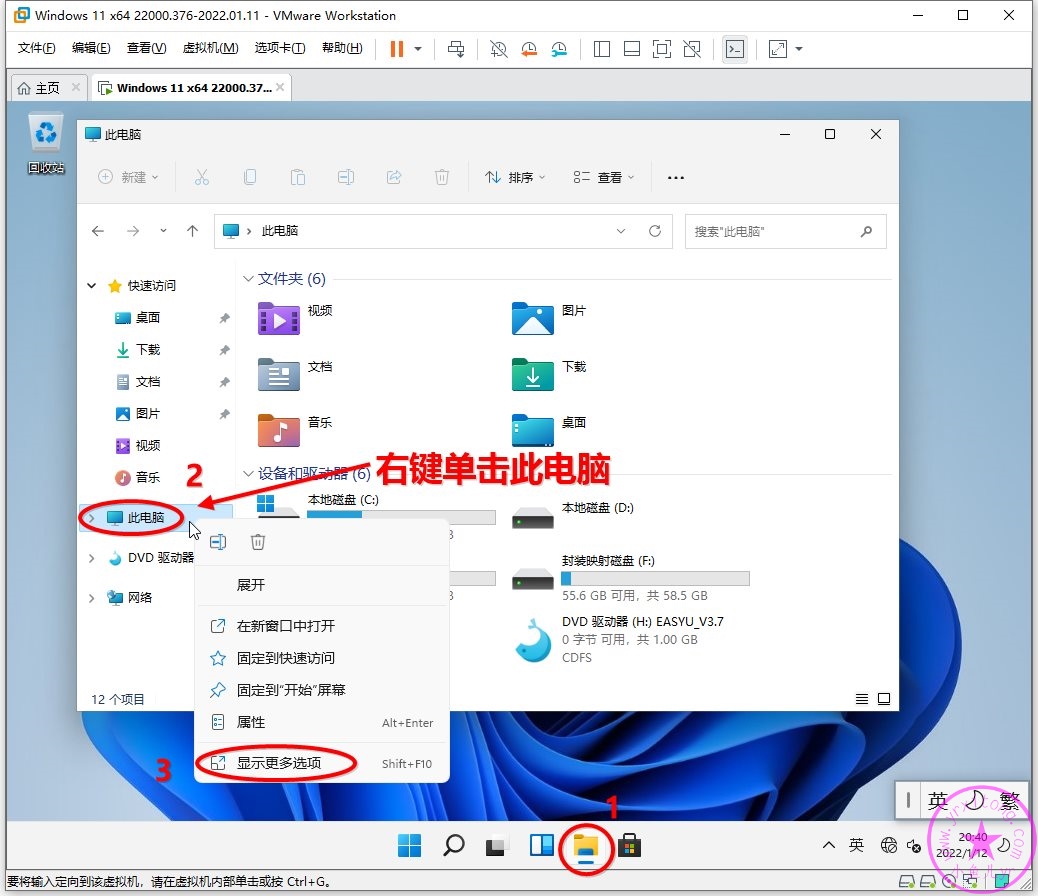Image resolution: width=1038 pixels, height=896 pixels.
Task: Open 本地磁盘 (D:) drive
Action: click(573, 515)
